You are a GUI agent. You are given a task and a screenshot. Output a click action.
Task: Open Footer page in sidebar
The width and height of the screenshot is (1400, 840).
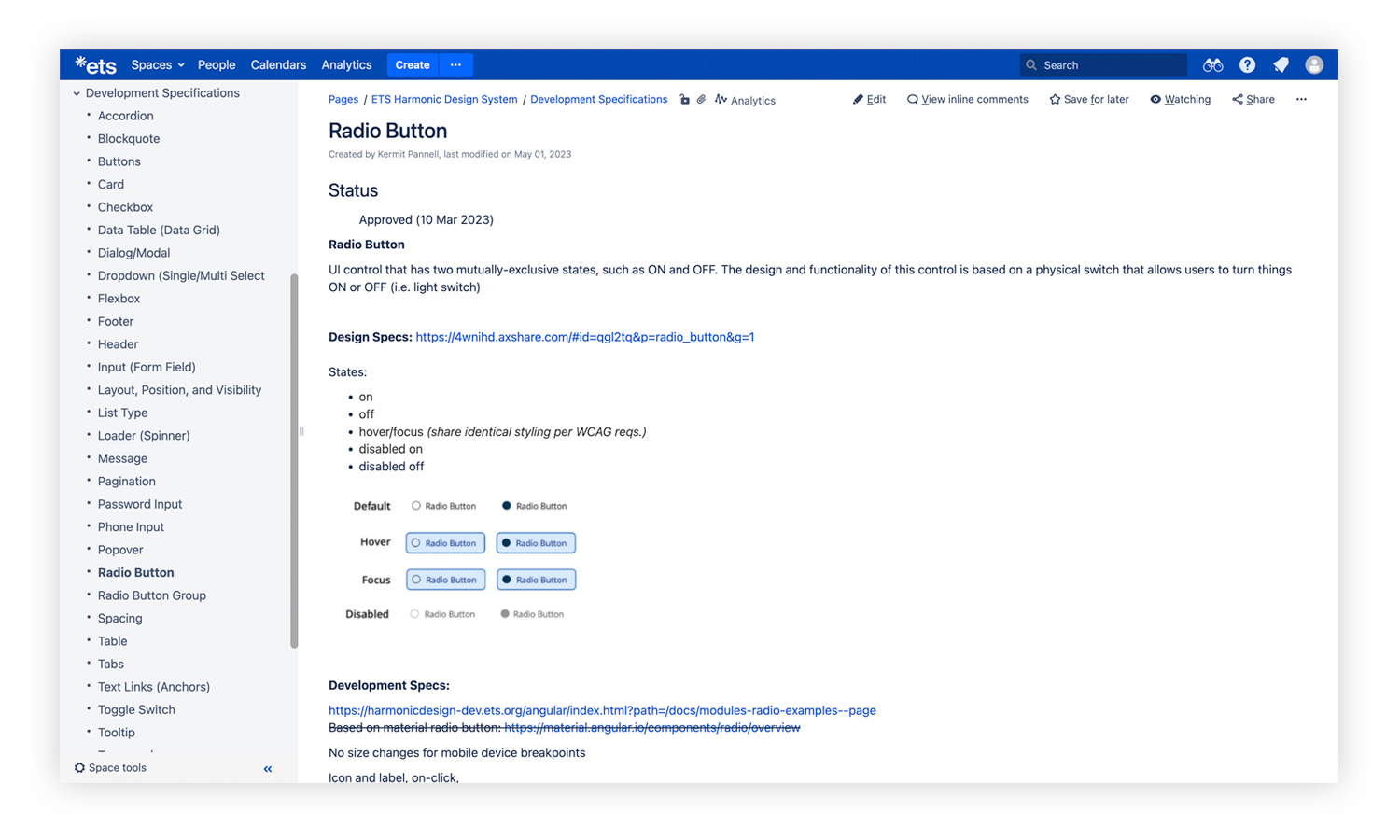116,321
